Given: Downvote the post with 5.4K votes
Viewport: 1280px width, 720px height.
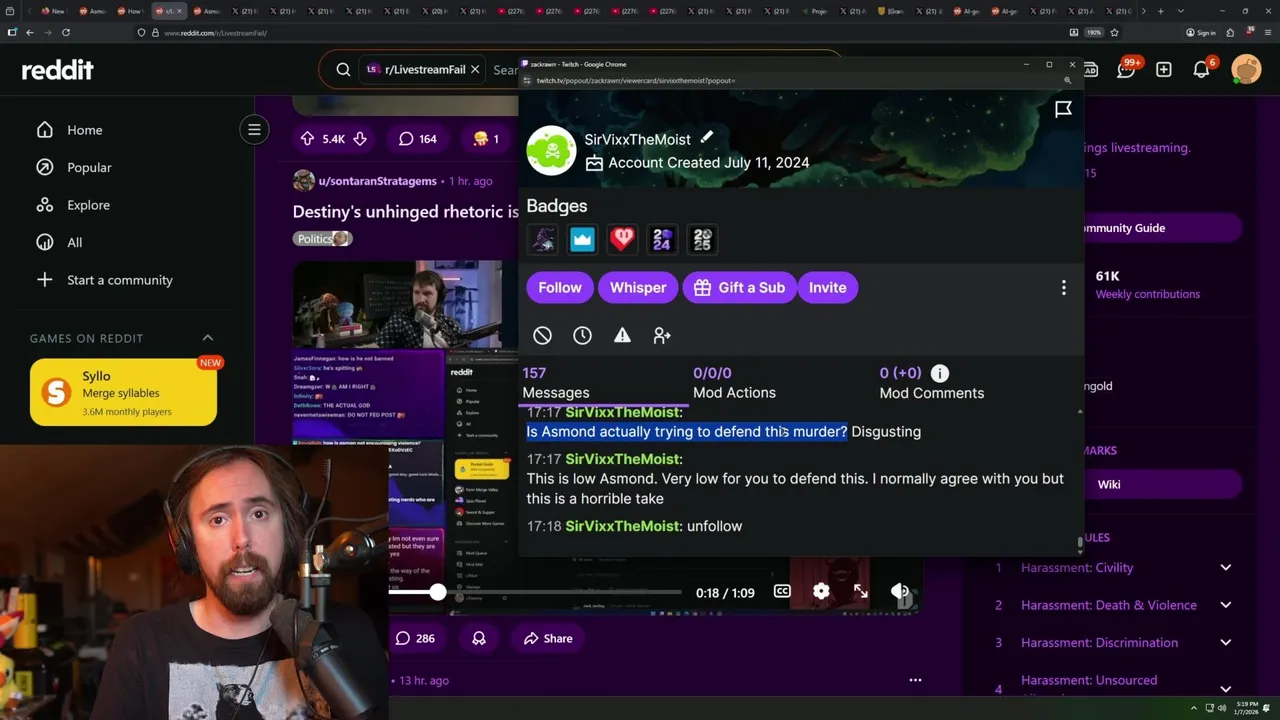Looking at the screenshot, I should point(360,139).
